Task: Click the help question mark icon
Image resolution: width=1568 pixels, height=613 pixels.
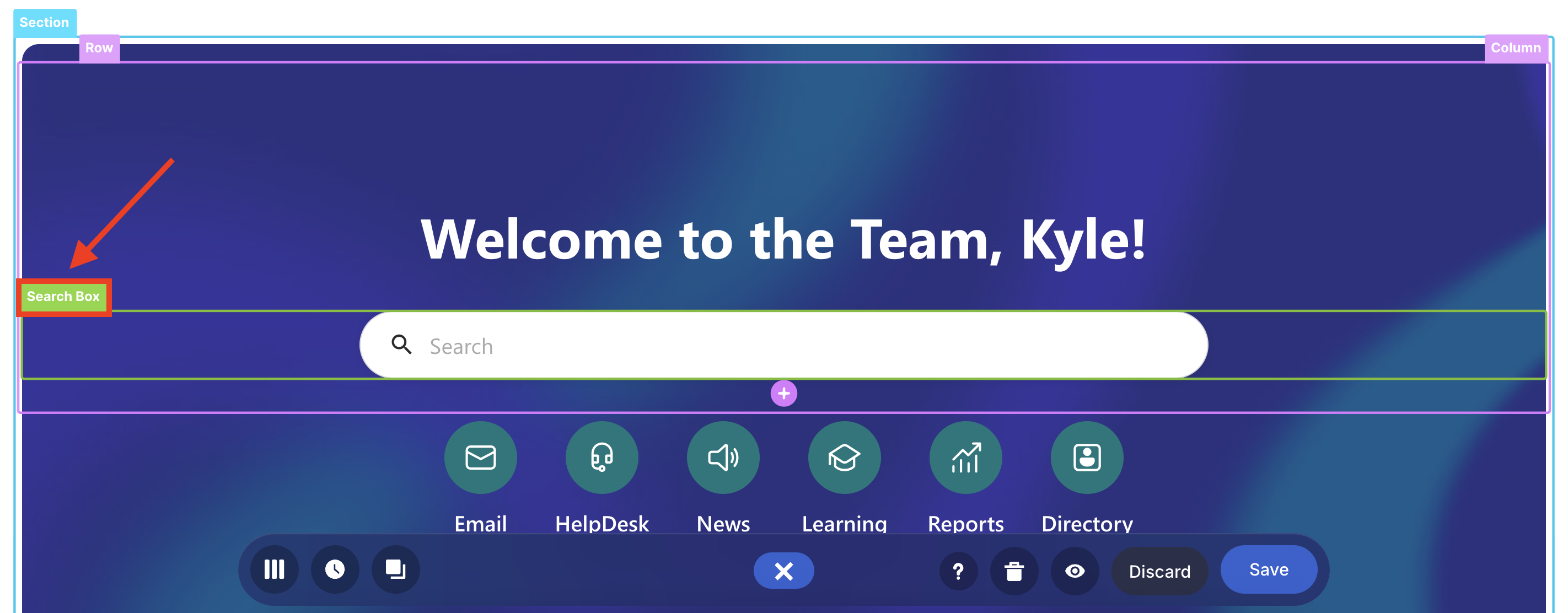Action: click(x=958, y=571)
